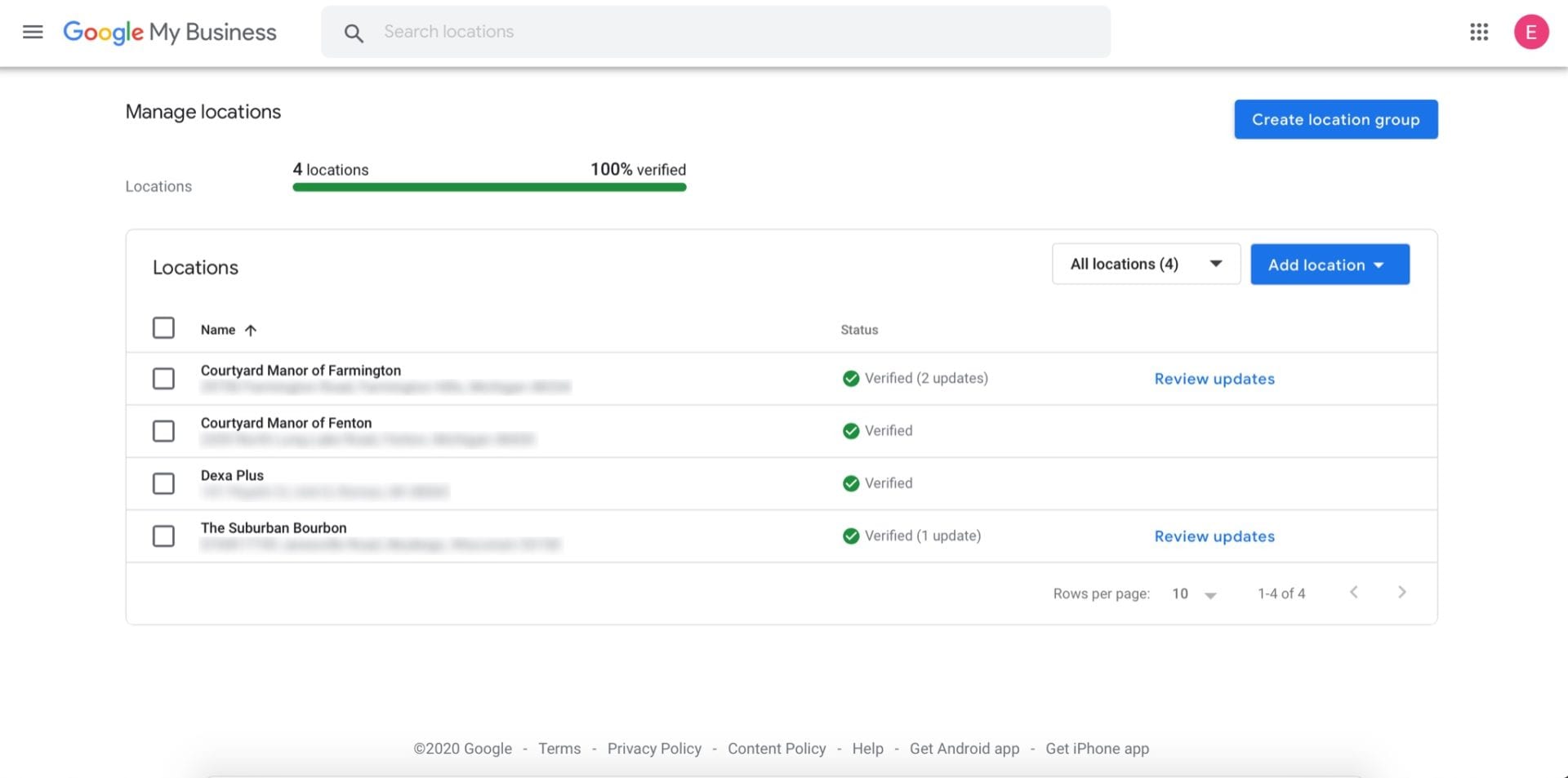Click the Status column header
This screenshot has height=778, width=1568.
point(859,330)
